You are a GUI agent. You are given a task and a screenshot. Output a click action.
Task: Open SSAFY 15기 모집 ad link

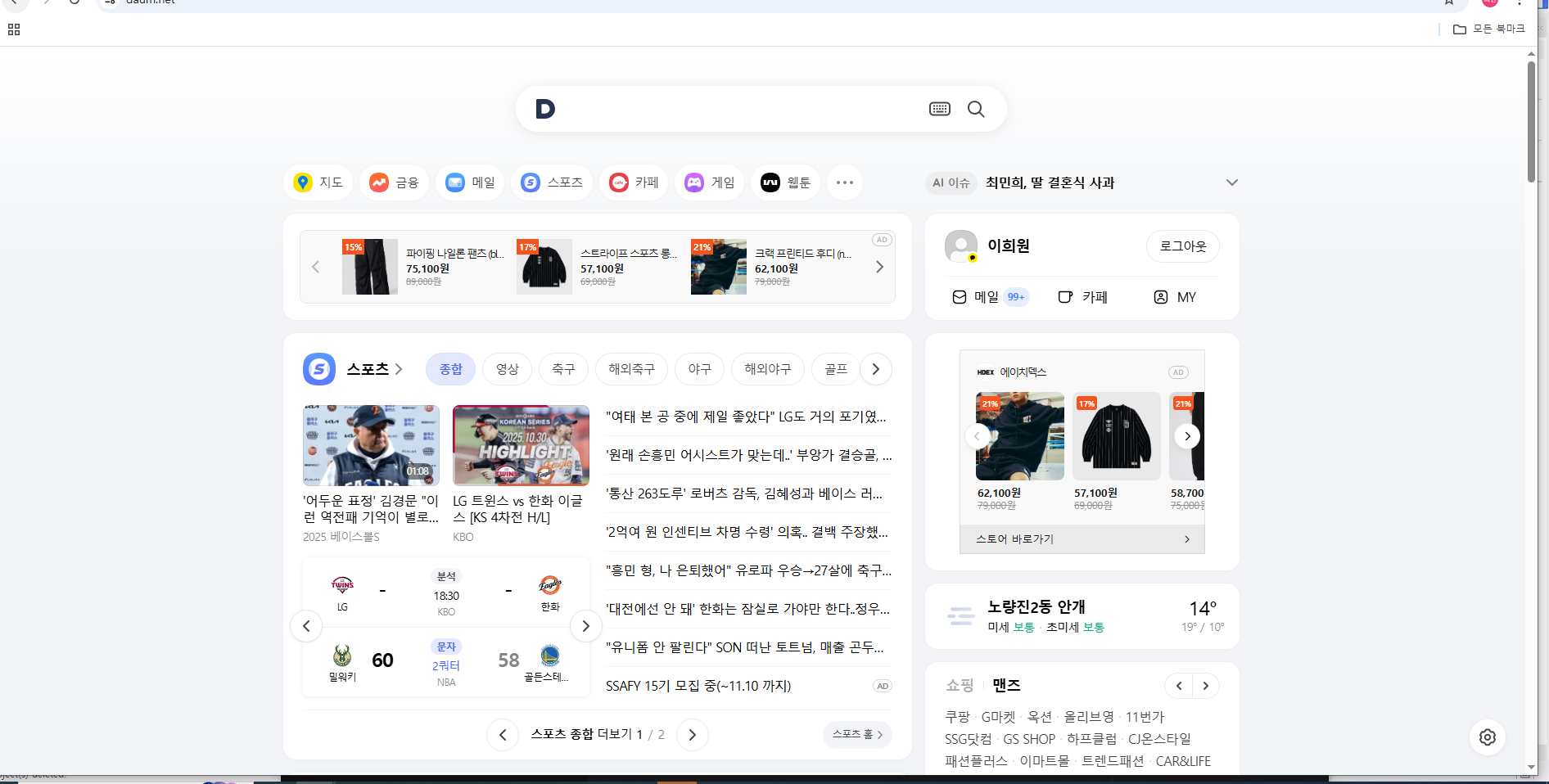pyautogui.click(x=698, y=686)
